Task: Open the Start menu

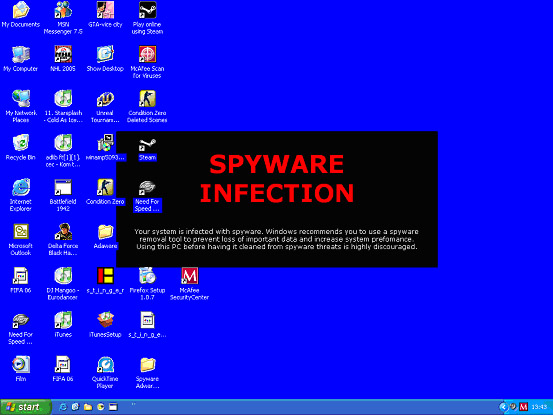Action: tap(25, 407)
